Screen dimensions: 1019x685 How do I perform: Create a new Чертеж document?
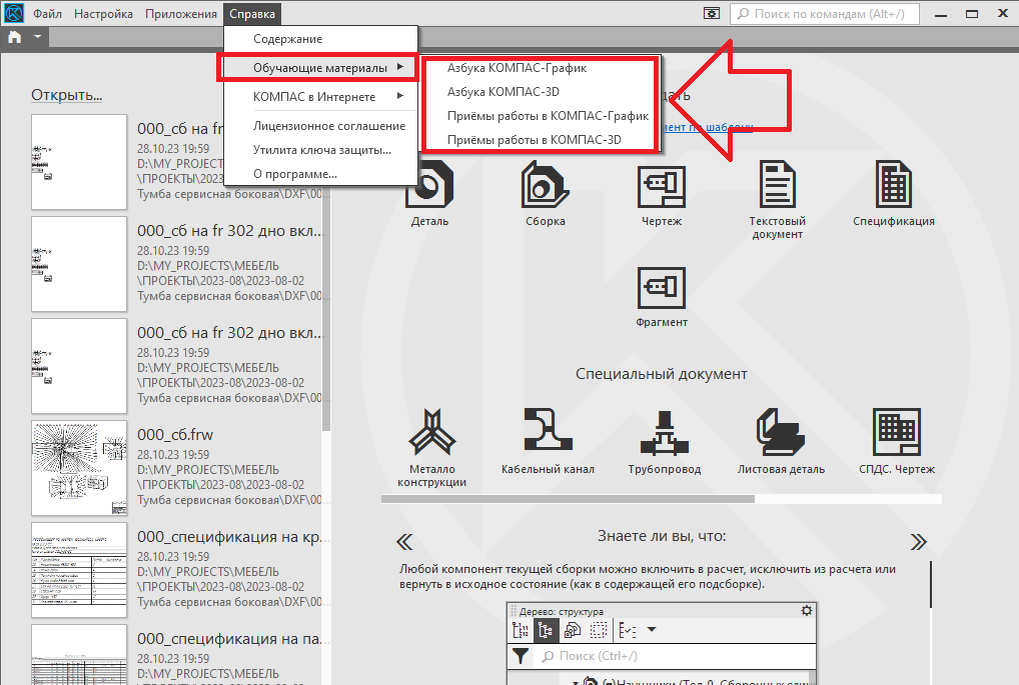coord(662,194)
